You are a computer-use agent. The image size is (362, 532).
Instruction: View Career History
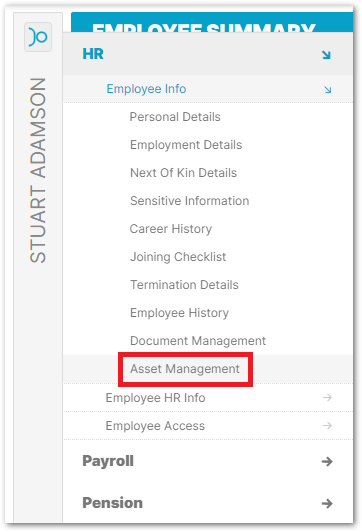click(x=171, y=229)
